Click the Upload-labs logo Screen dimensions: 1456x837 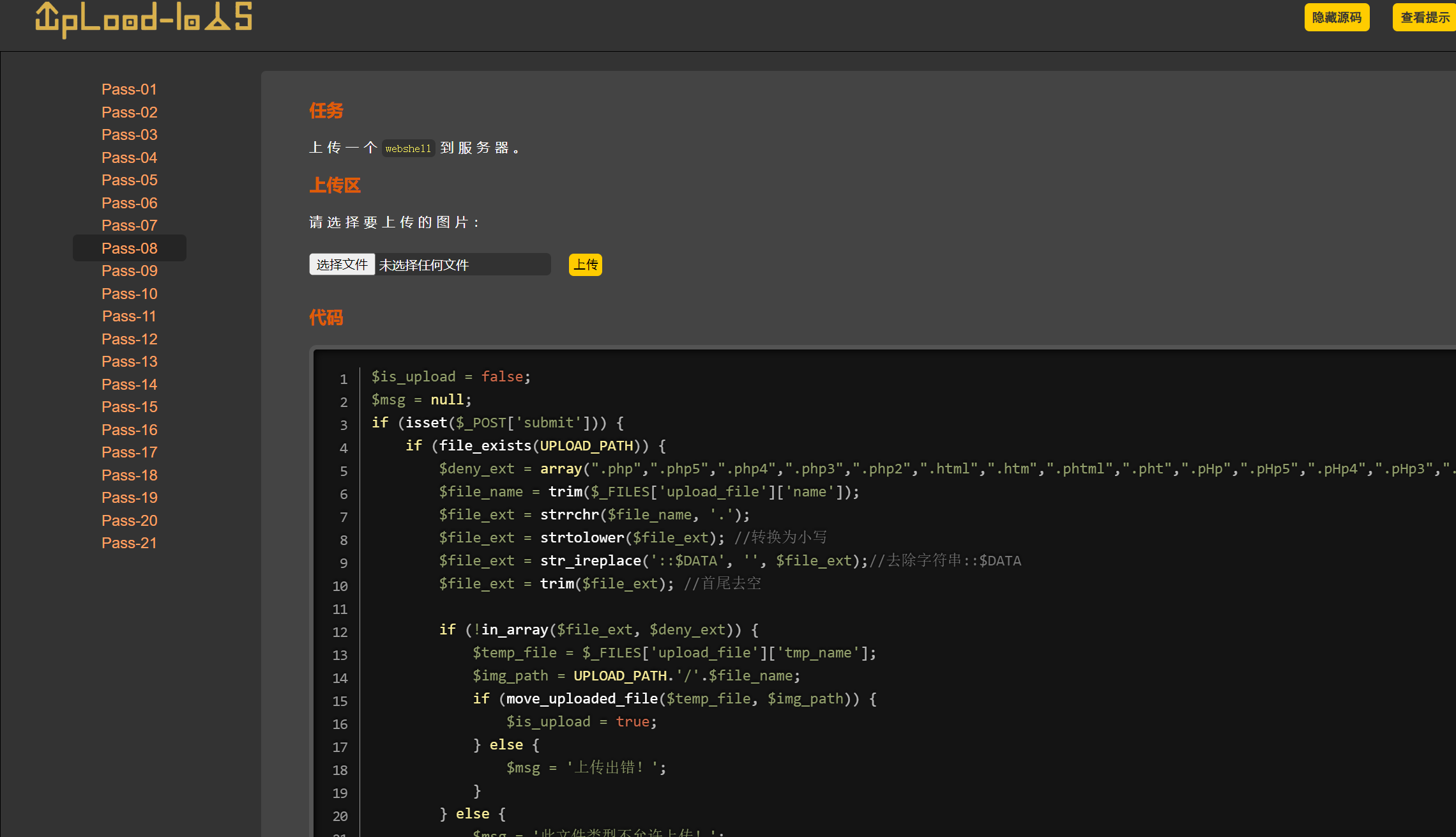(x=144, y=18)
